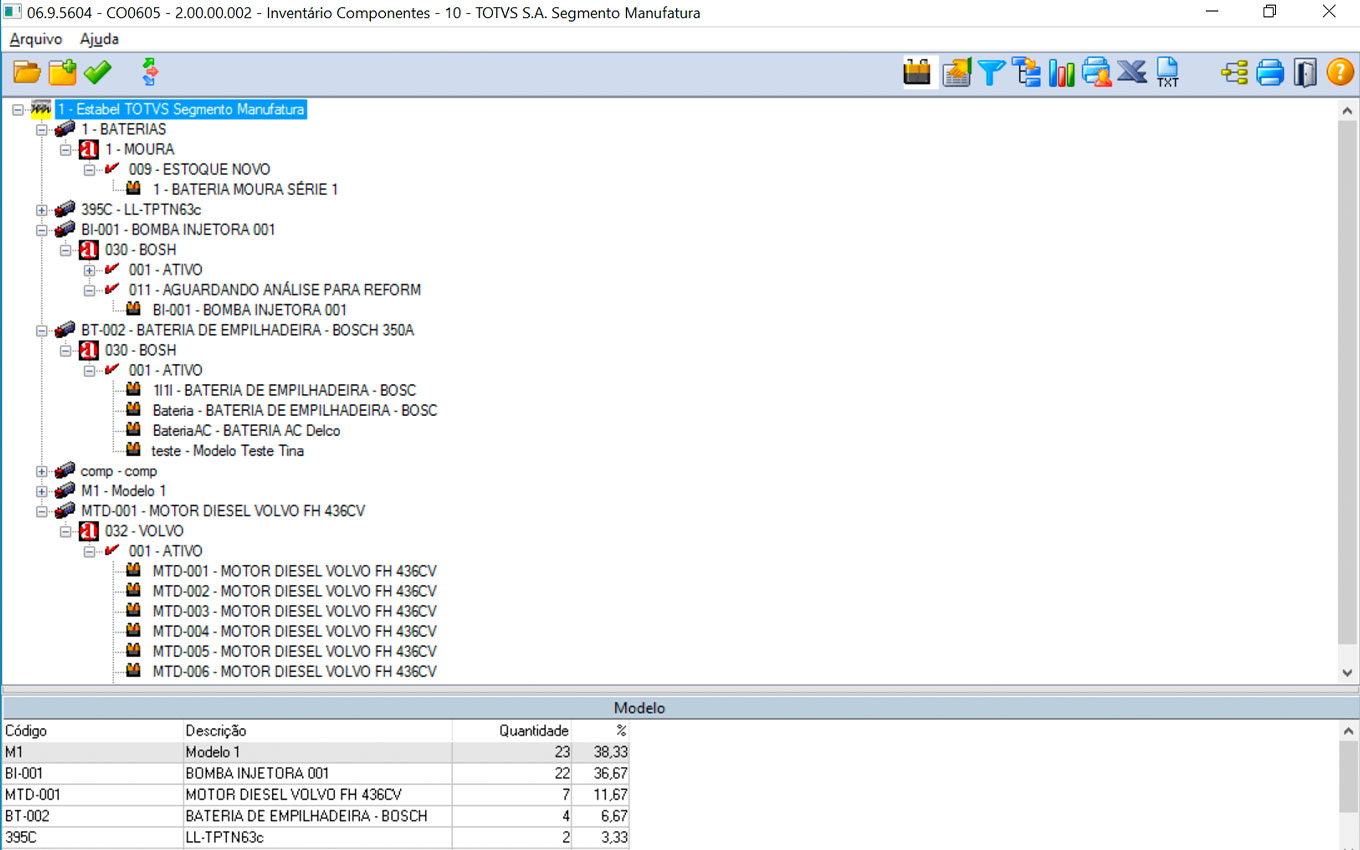Image resolution: width=1360 pixels, height=850 pixels.
Task: Click the yellow hierarchy diagram icon
Action: click(1235, 72)
